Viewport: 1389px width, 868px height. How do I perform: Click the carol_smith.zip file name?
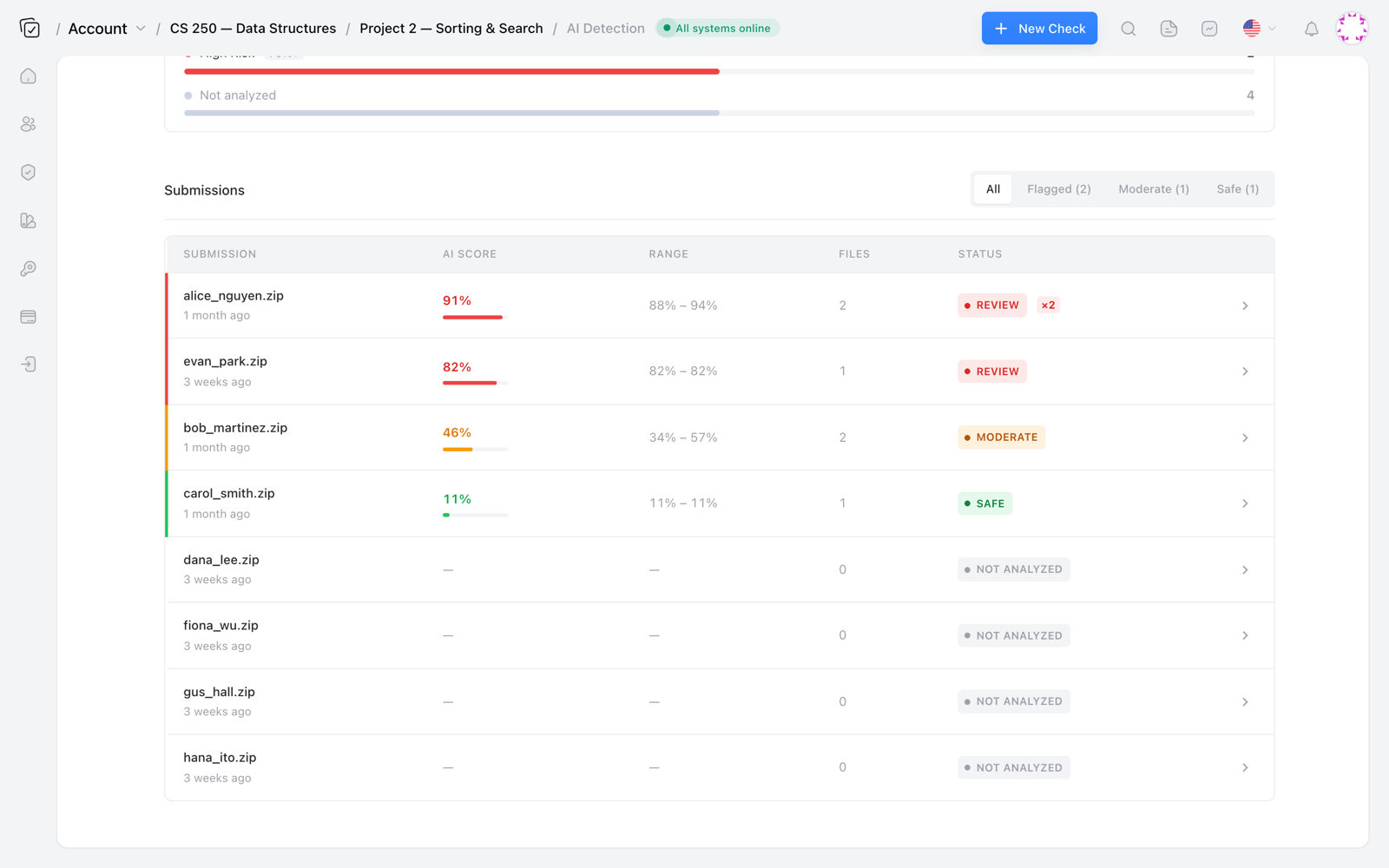(229, 494)
